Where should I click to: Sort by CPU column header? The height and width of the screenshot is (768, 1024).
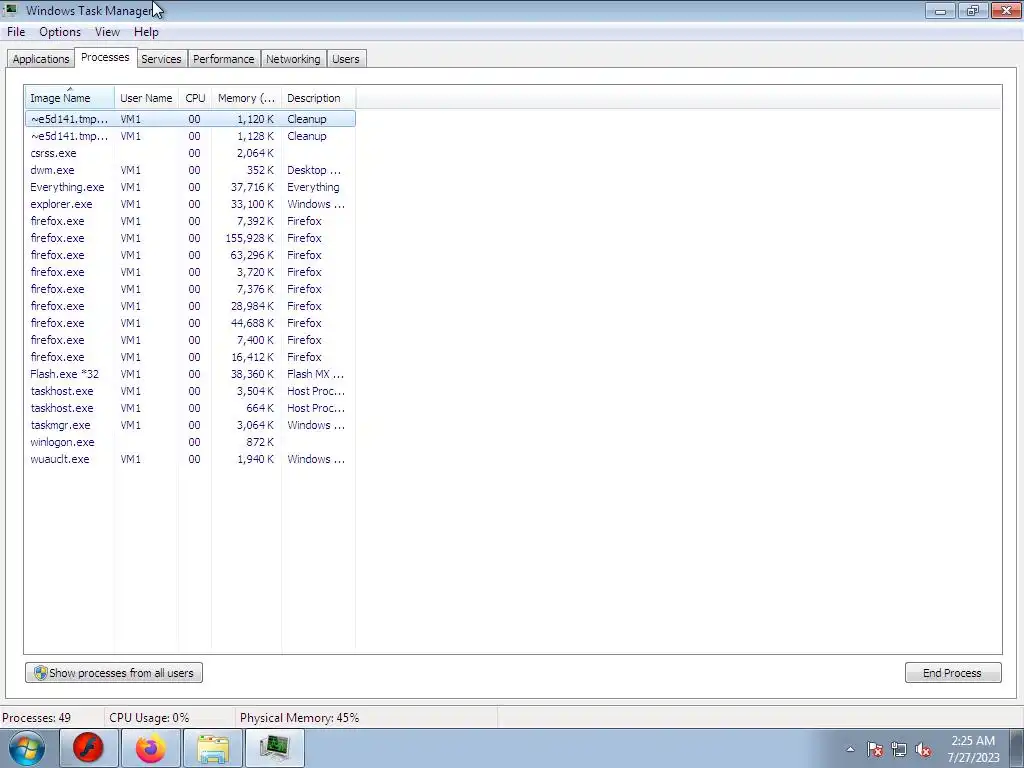point(195,98)
